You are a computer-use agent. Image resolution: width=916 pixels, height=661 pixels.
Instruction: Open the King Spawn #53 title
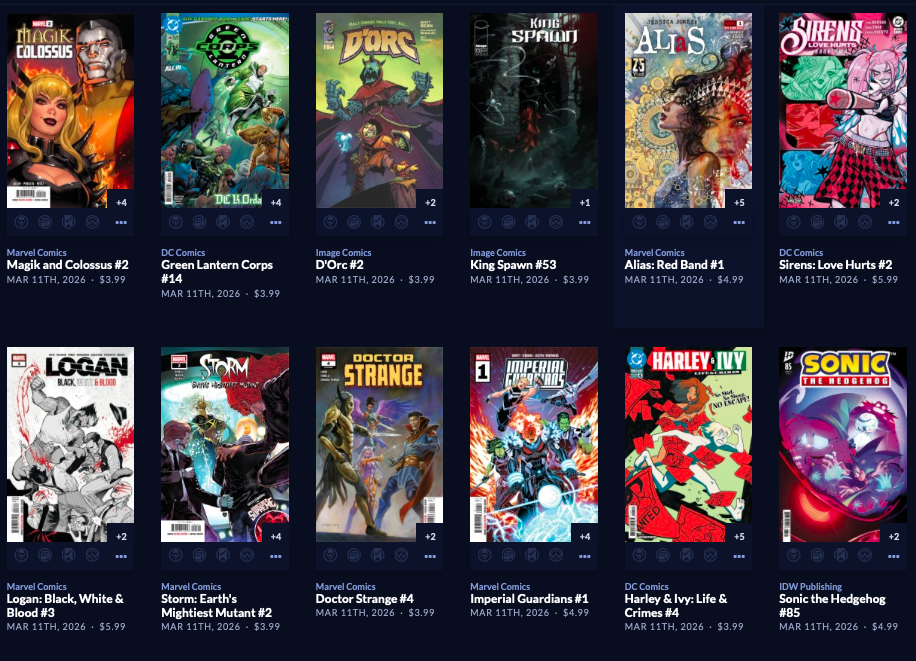(513, 265)
